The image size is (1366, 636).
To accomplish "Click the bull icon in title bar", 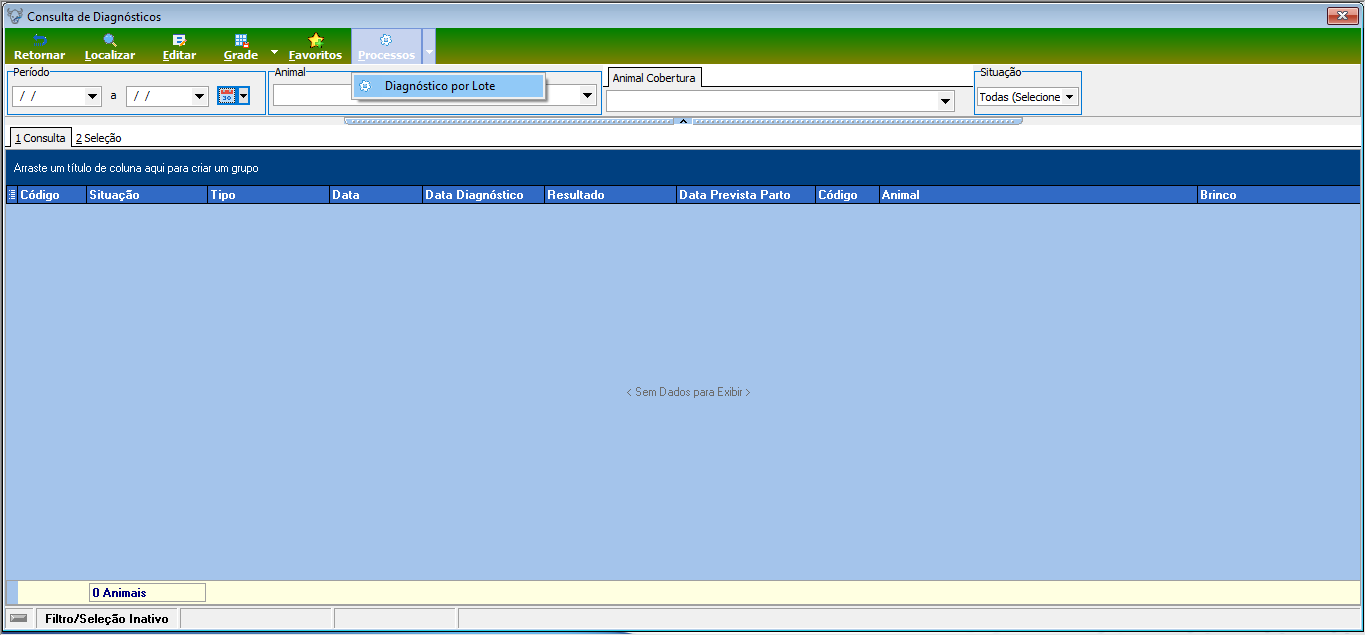I will click(x=15, y=16).
